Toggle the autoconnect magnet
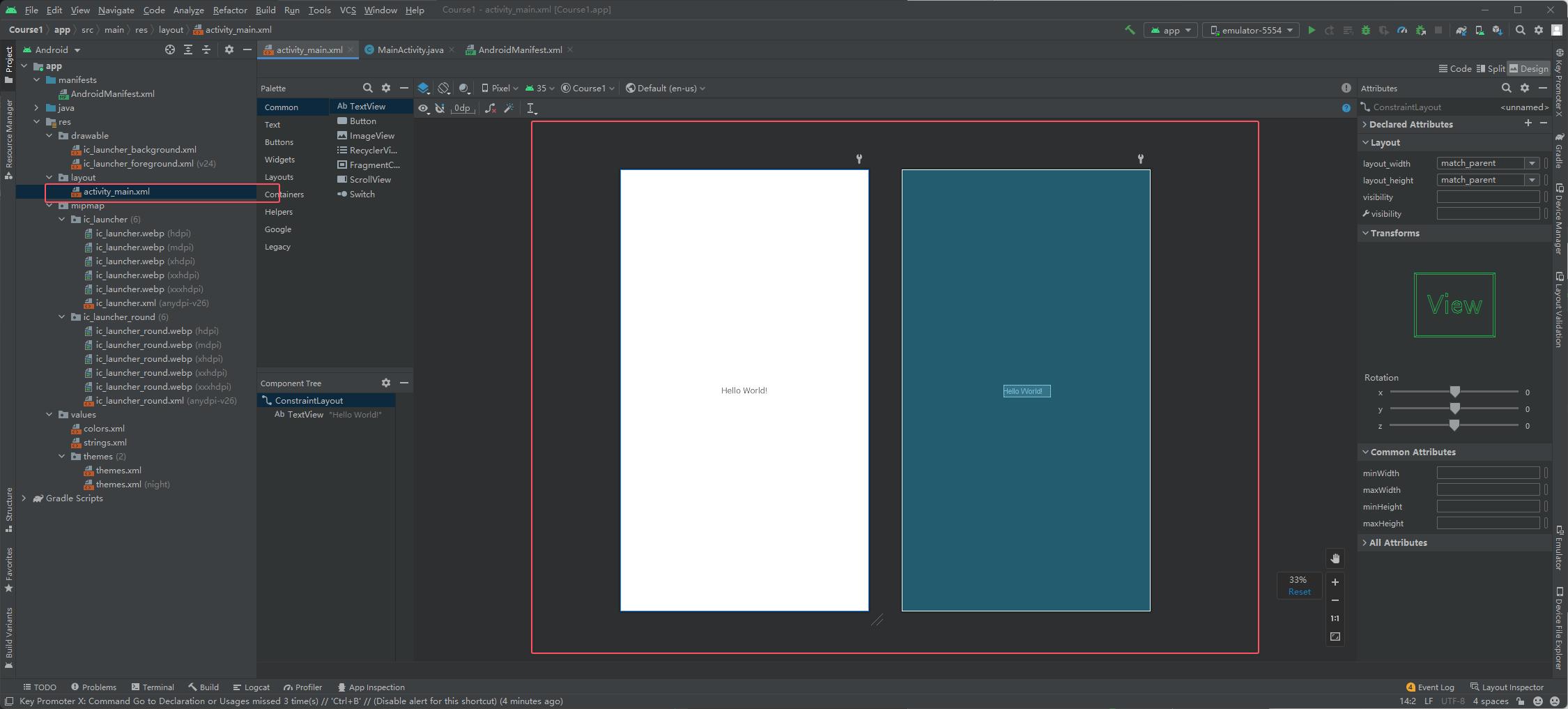The height and width of the screenshot is (709, 1568). pyautogui.click(x=440, y=108)
